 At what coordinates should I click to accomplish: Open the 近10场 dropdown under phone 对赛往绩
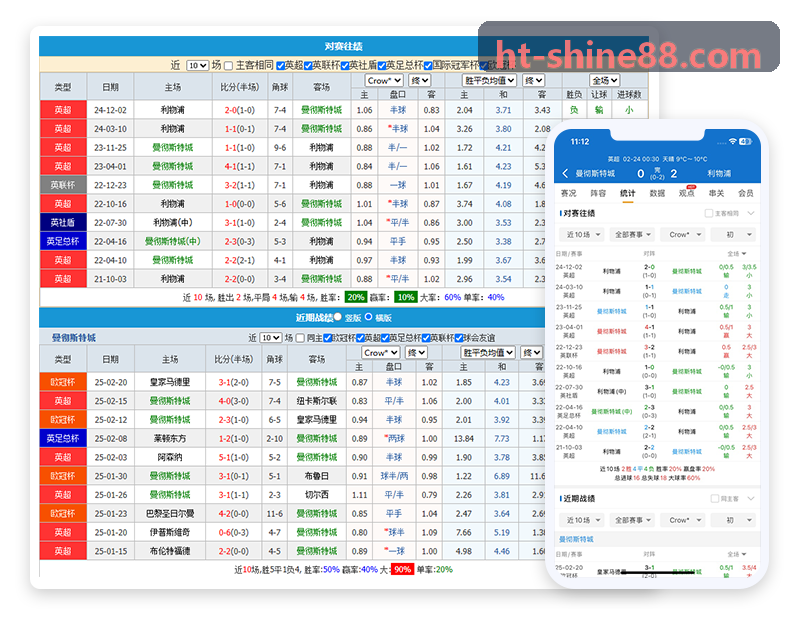(x=582, y=235)
